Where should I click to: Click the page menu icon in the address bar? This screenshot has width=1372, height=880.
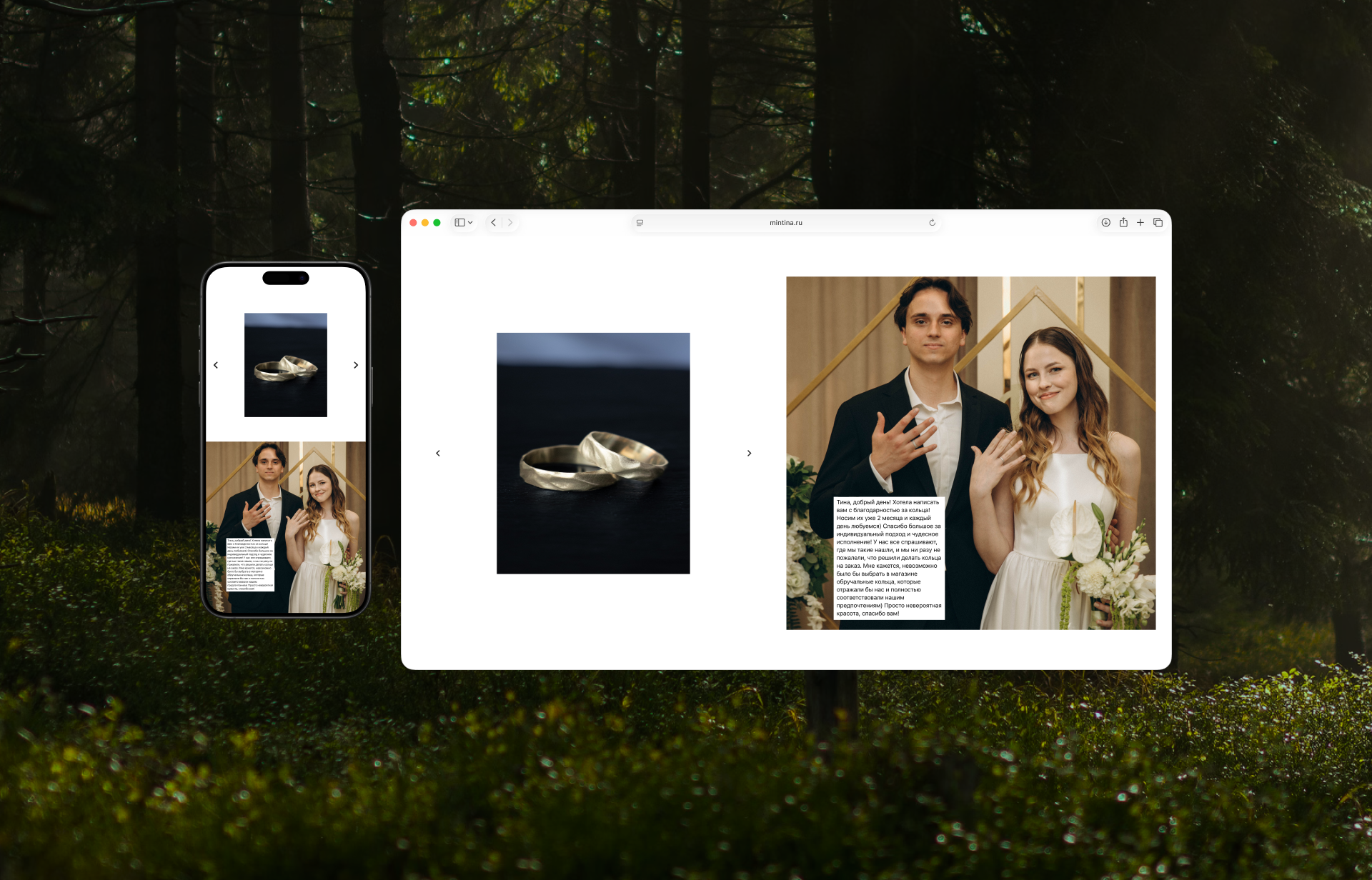(x=640, y=223)
